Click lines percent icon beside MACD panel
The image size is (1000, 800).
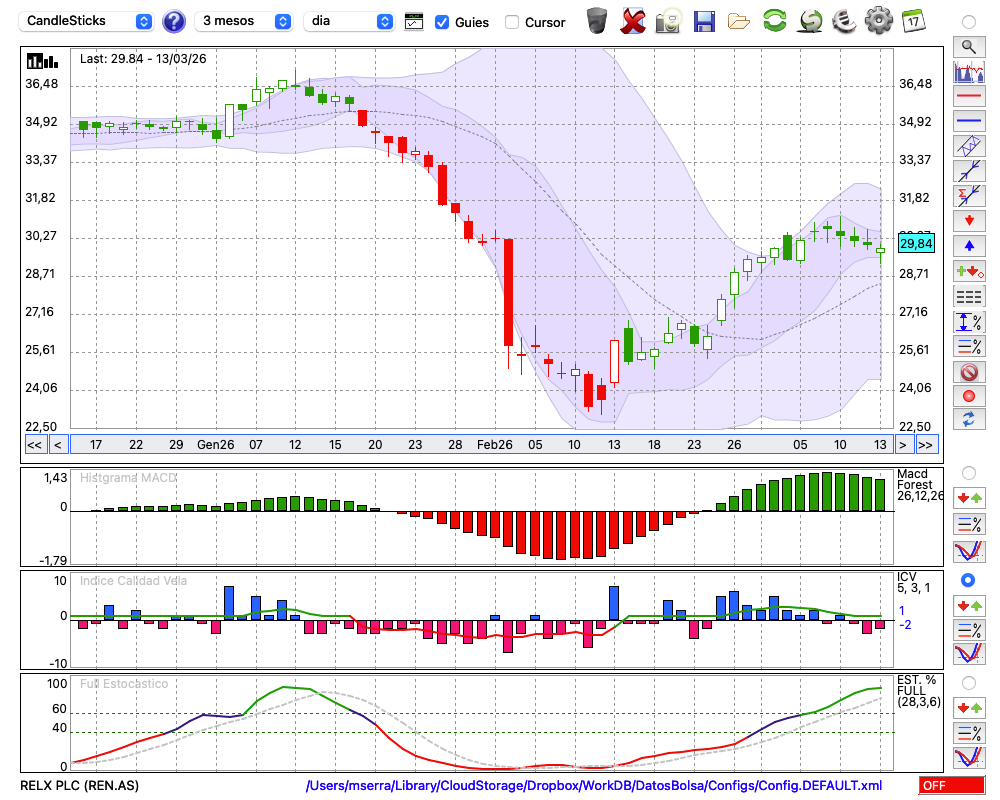pyautogui.click(x=969, y=524)
